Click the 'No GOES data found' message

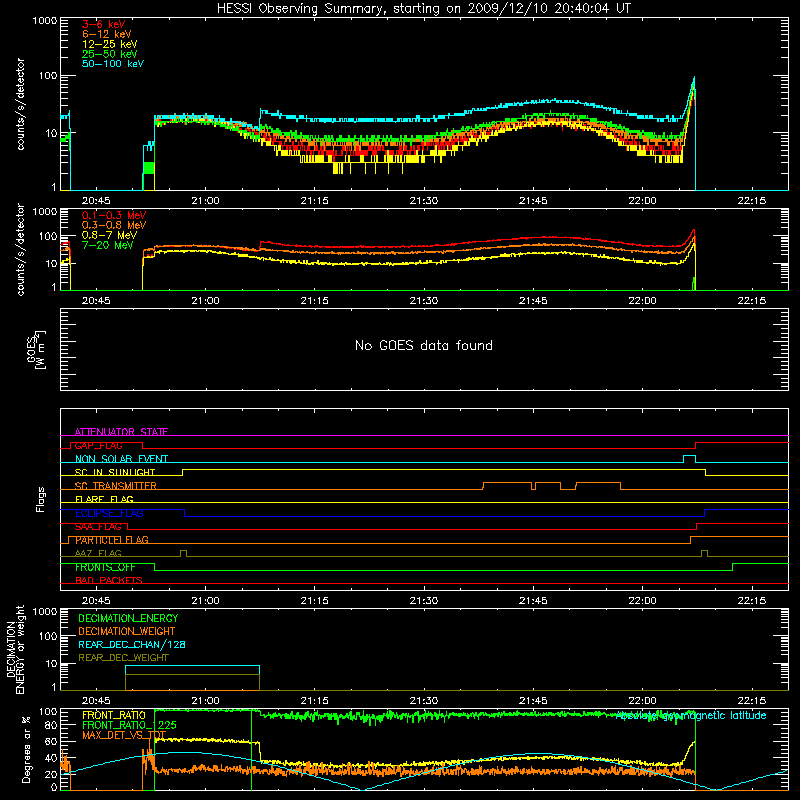click(423, 345)
